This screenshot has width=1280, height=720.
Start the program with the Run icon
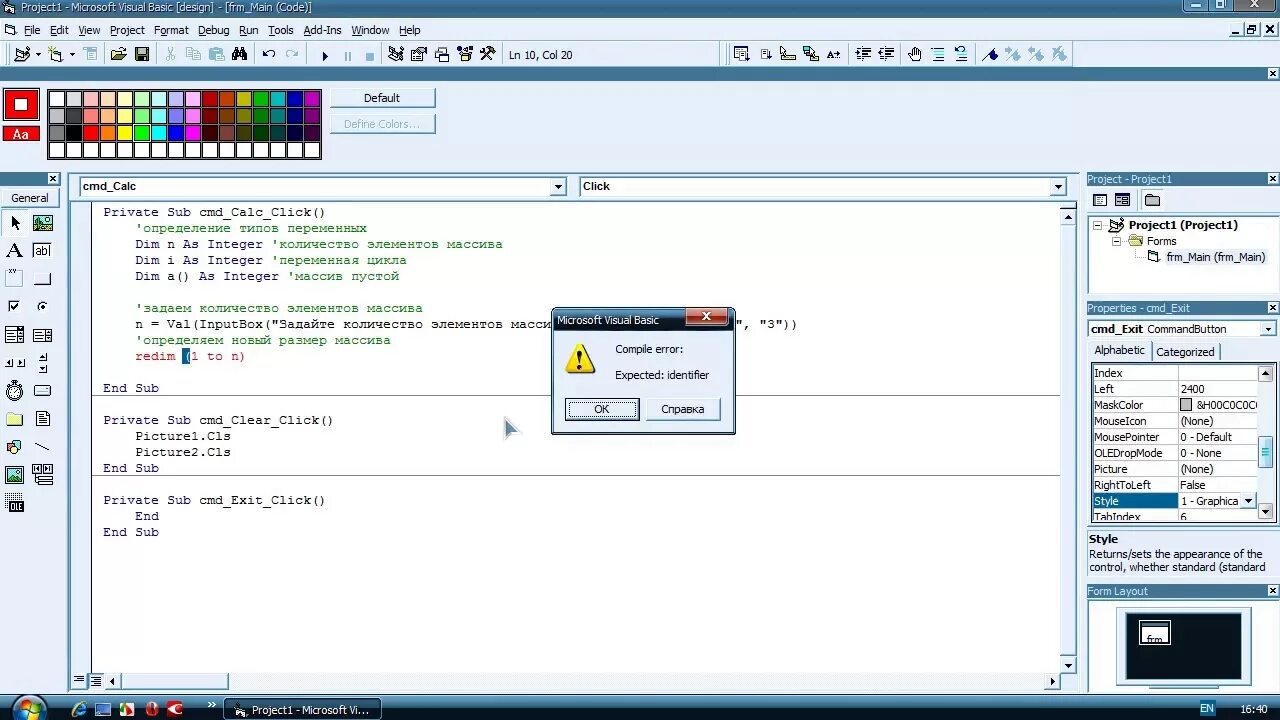point(325,55)
